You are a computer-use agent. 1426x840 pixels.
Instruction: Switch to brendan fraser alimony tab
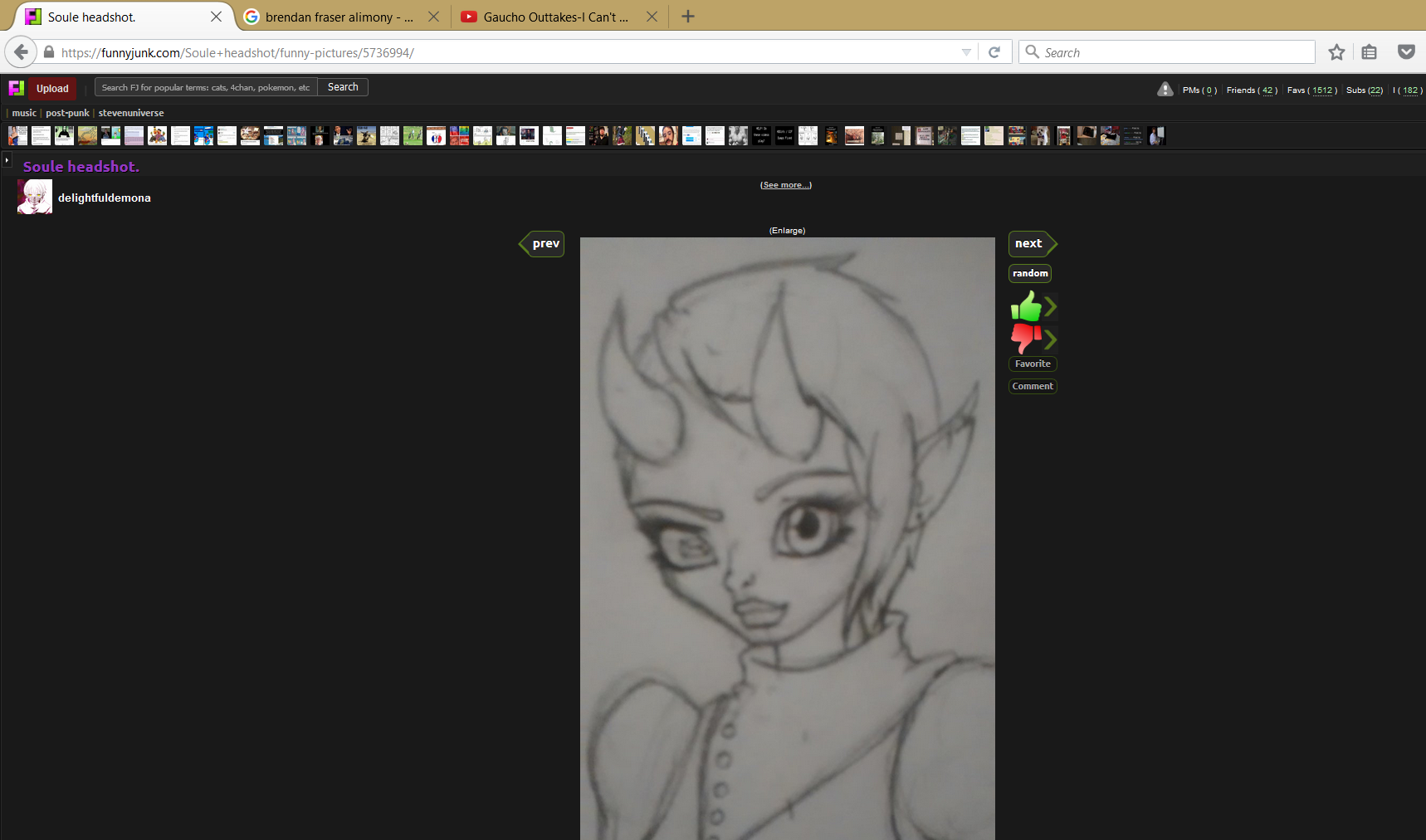coord(339,17)
